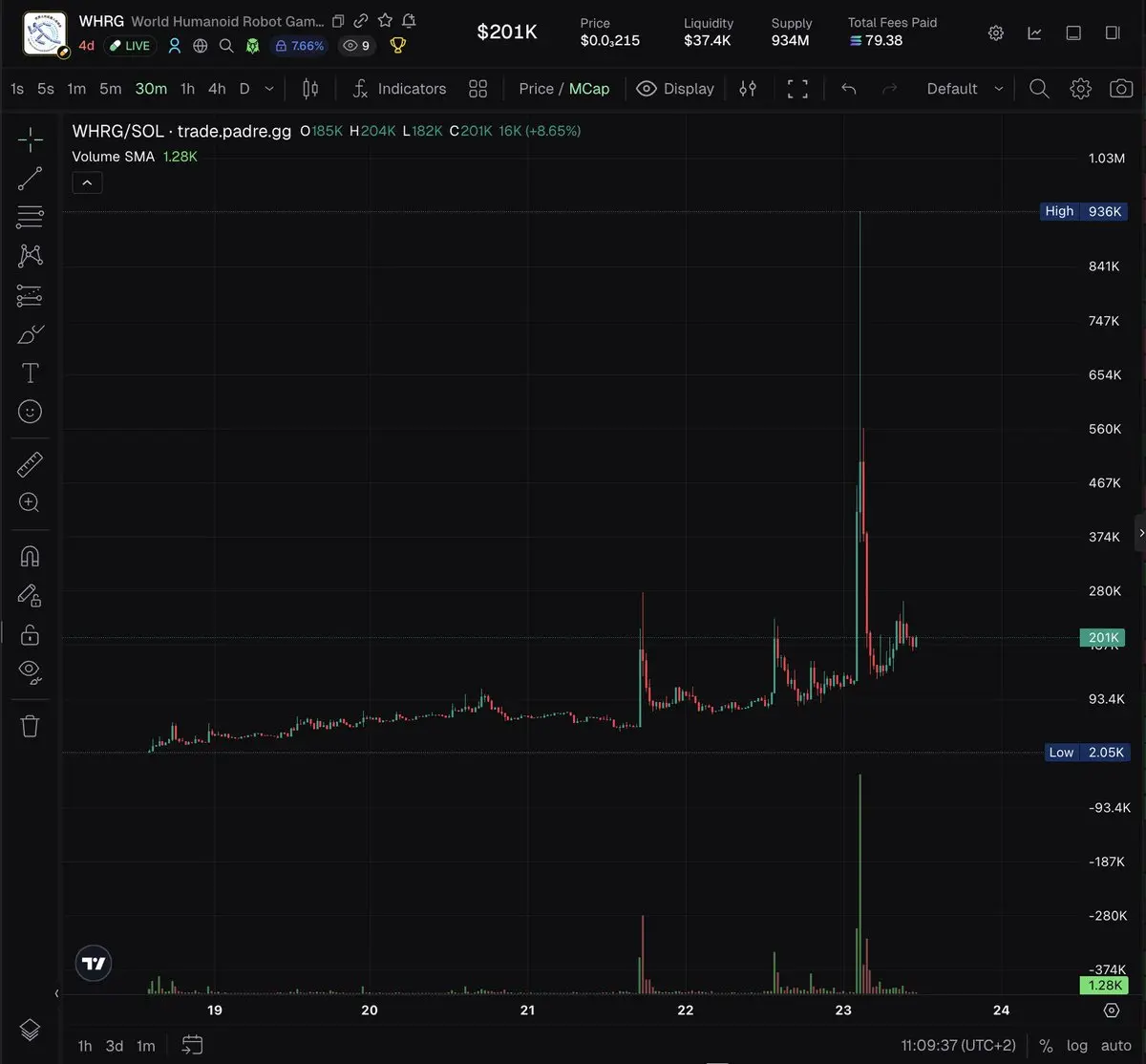Click the trash remove drawings icon
Viewport: 1146px width, 1064px height.
(x=30, y=726)
